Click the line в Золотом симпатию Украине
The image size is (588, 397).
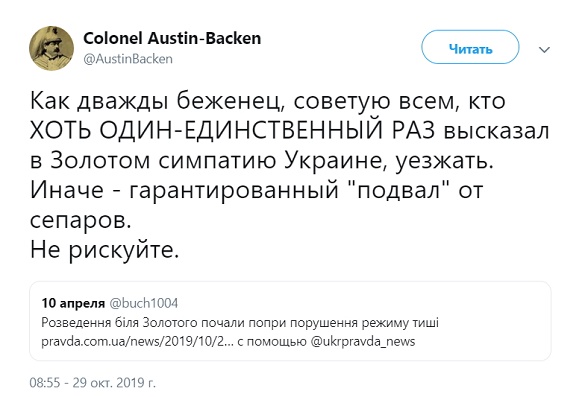(x=208, y=160)
